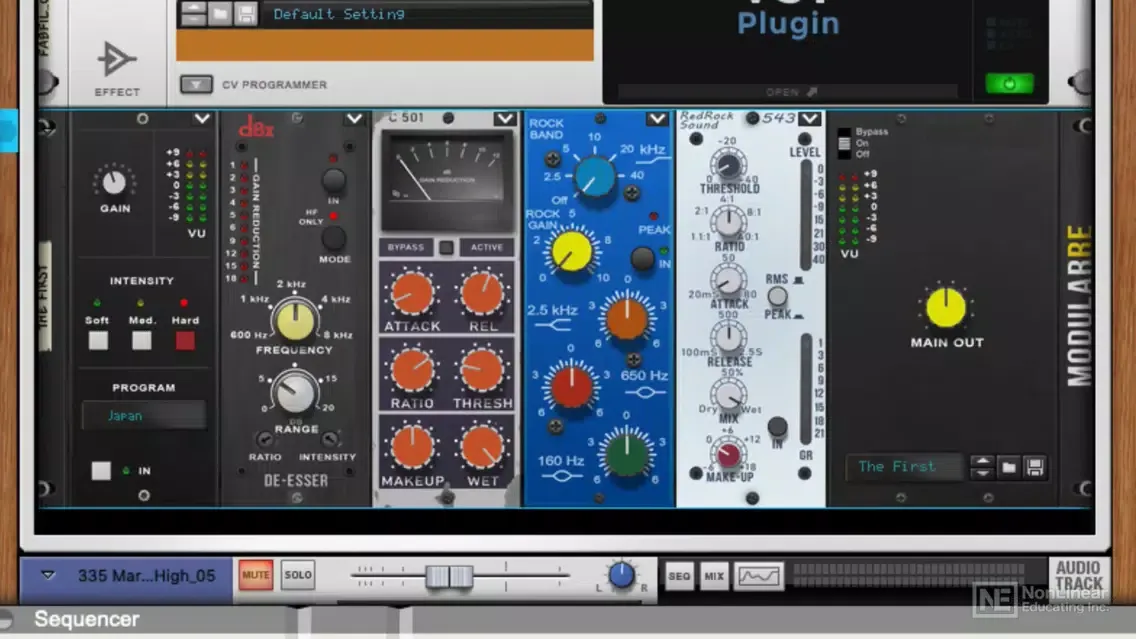Screen dimensions: 1136x639
Task: Toggle the C 501 bypass/active switch
Action: (446, 248)
